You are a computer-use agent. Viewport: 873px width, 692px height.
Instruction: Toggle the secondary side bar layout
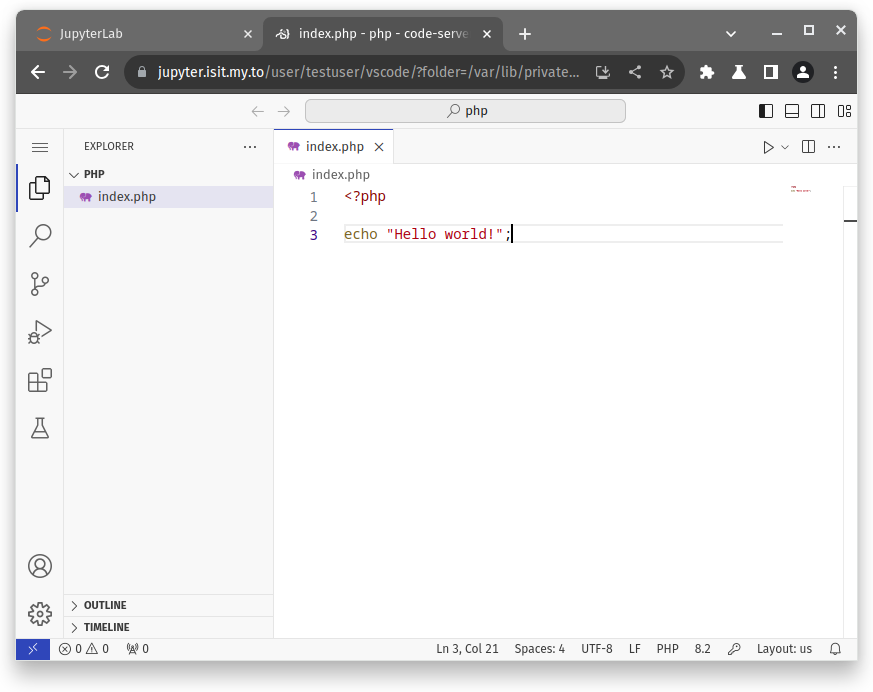[818, 111]
